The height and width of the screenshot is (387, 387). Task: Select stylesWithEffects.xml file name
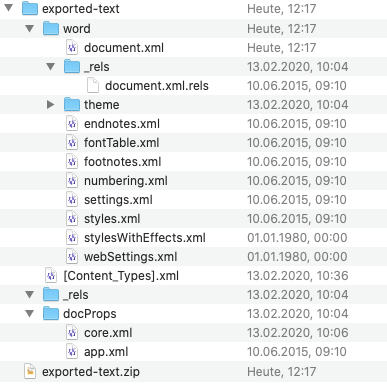145,238
